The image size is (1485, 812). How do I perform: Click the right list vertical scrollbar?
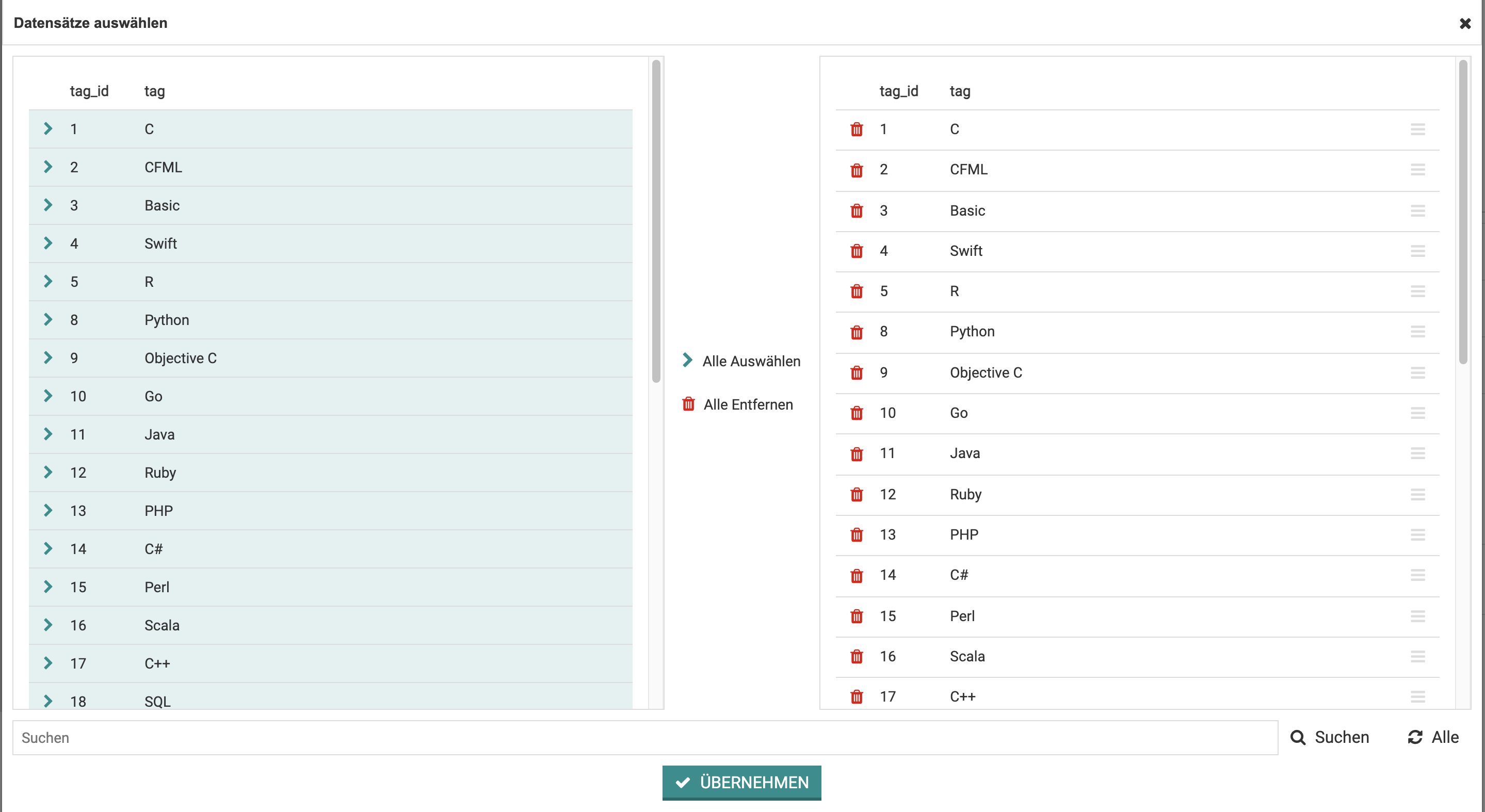[x=1463, y=212]
